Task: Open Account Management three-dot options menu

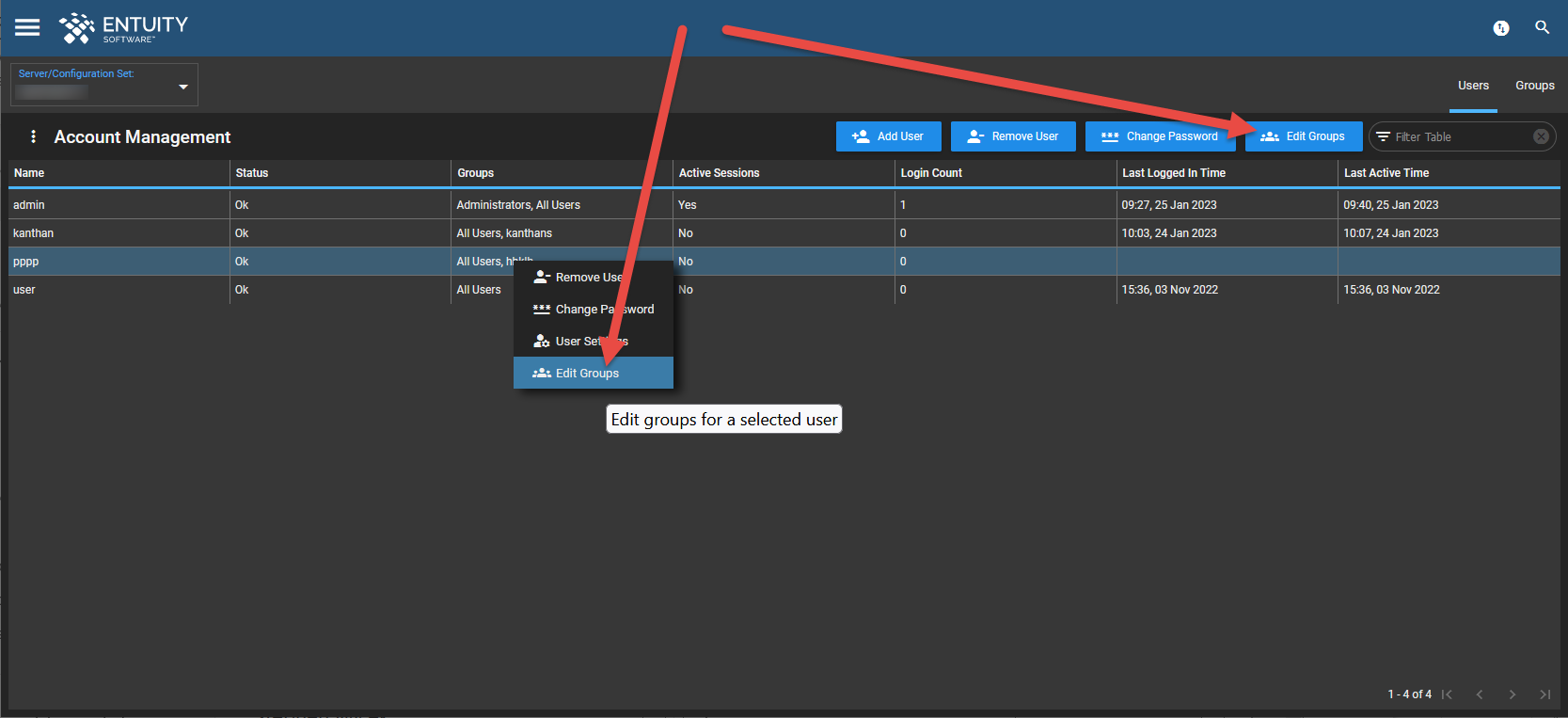Action: pos(34,136)
